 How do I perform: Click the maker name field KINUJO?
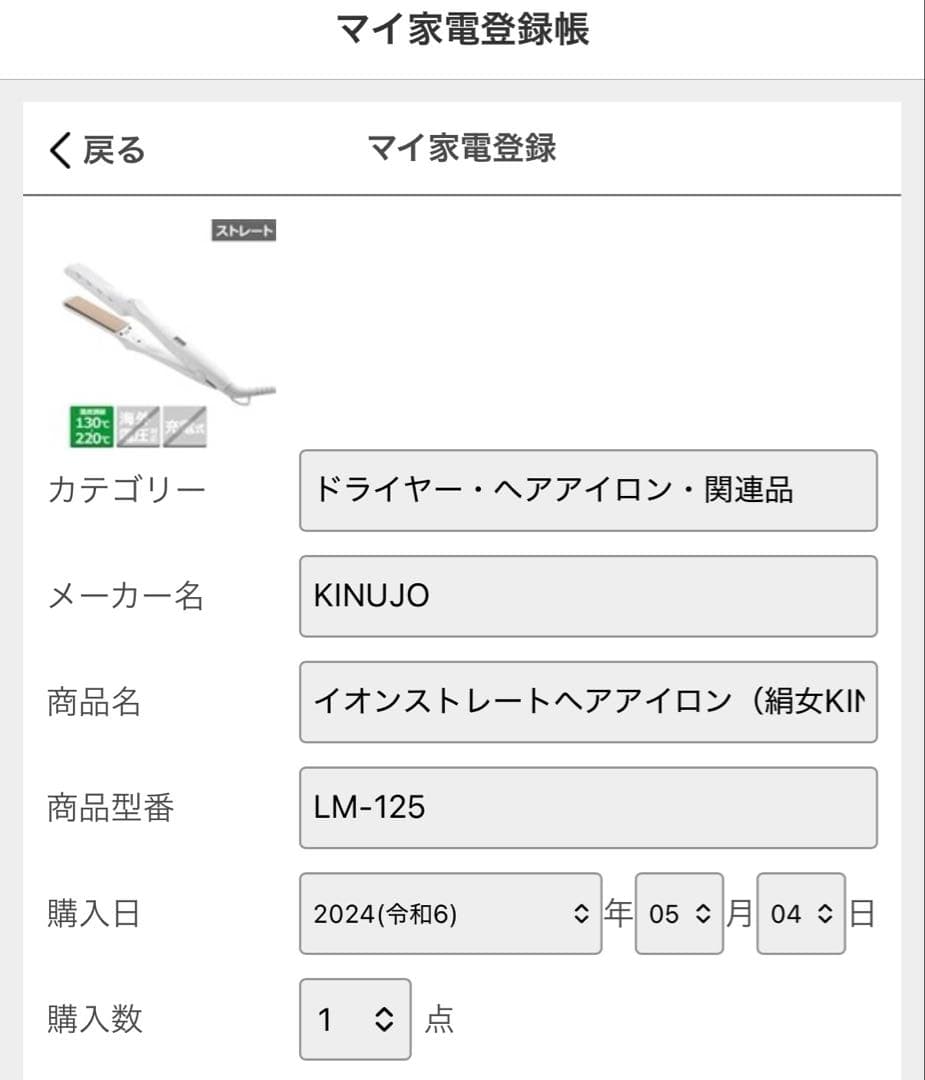click(588, 596)
